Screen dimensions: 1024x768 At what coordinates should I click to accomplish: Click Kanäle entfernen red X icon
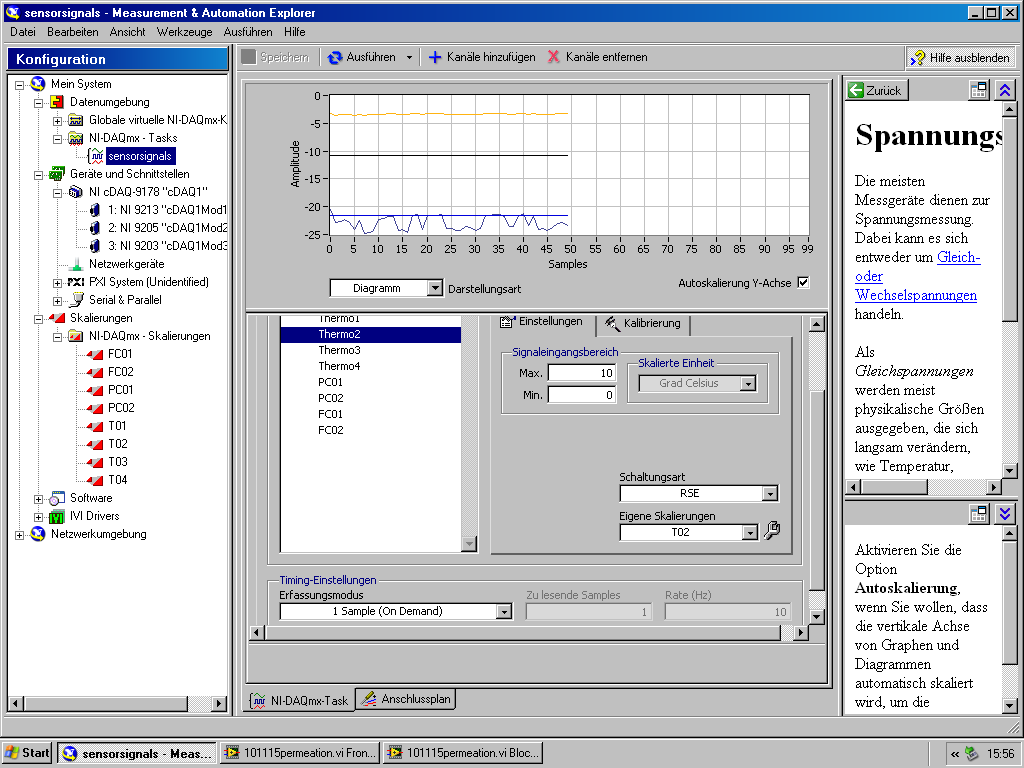(554, 58)
